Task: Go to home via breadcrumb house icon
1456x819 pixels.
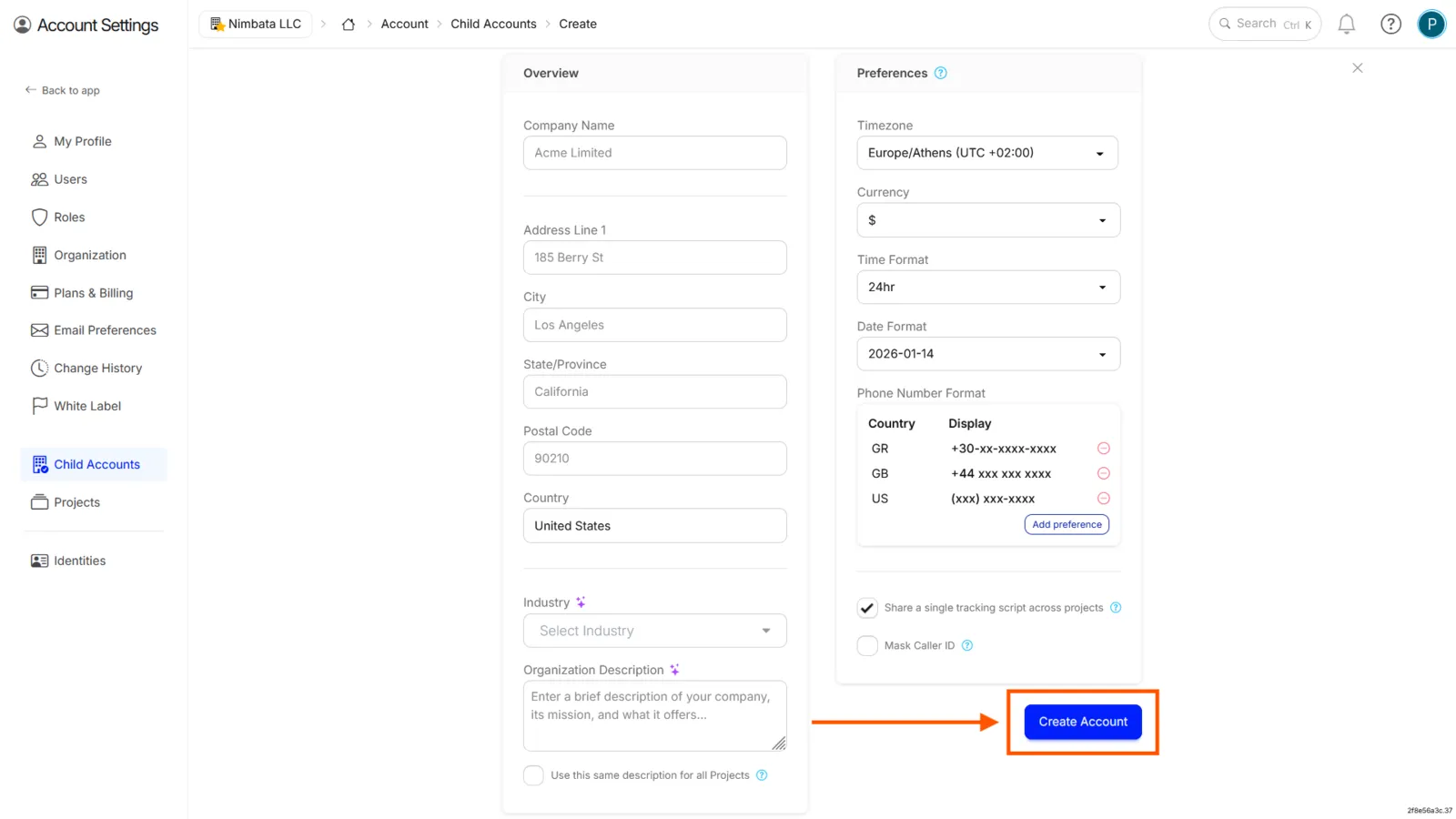Action: pos(348,25)
